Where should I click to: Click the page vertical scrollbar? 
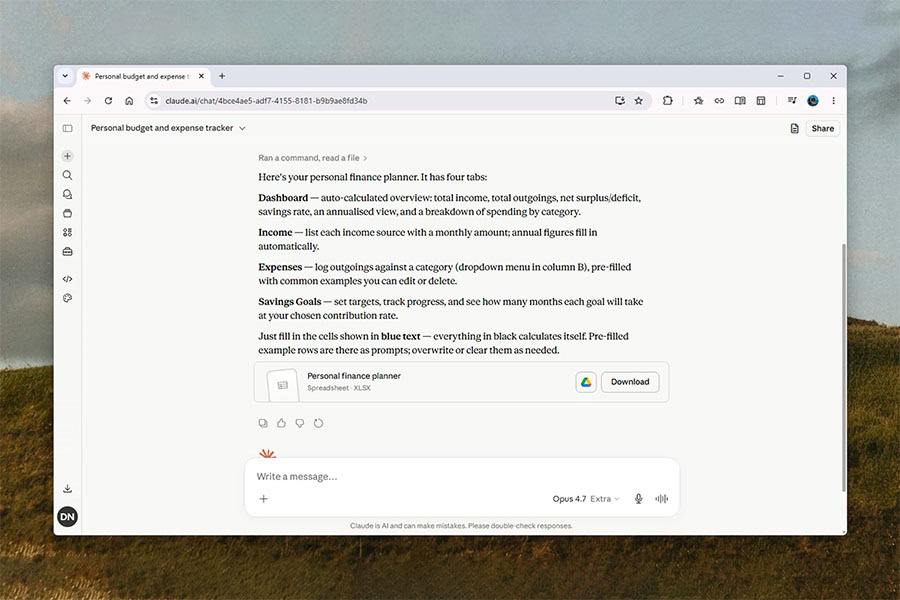click(843, 367)
